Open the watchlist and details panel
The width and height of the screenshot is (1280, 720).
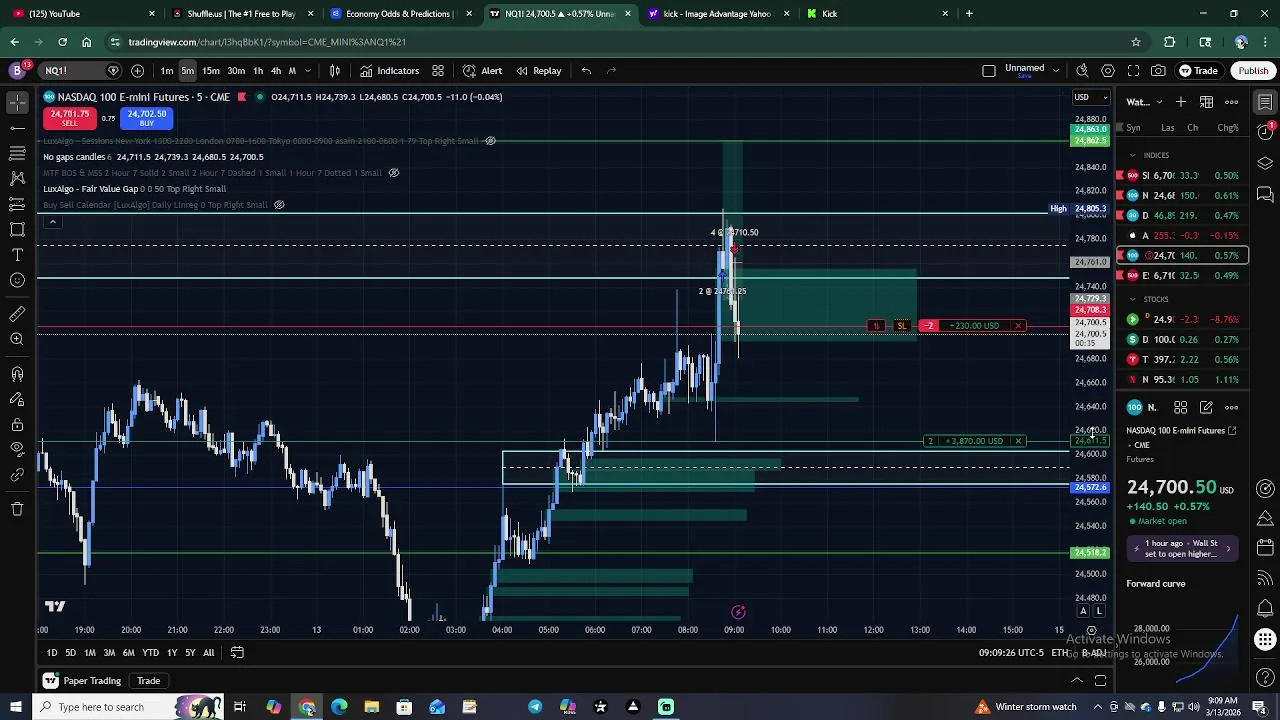(1265, 102)
